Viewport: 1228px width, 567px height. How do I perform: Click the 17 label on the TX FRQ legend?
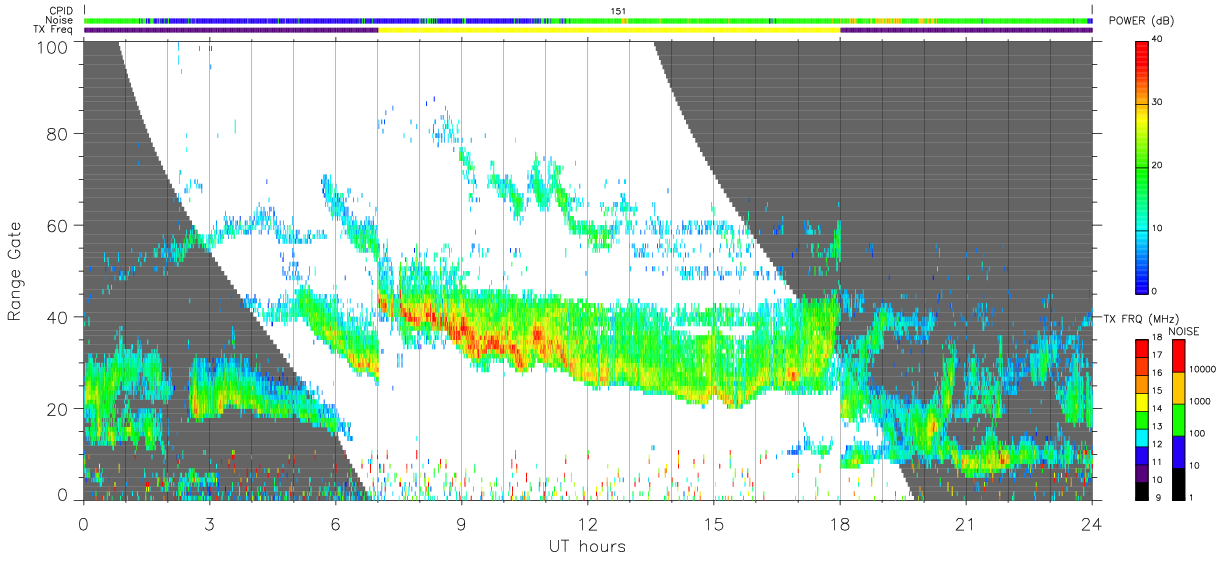pyautogui.click(x=1157, y=356)
